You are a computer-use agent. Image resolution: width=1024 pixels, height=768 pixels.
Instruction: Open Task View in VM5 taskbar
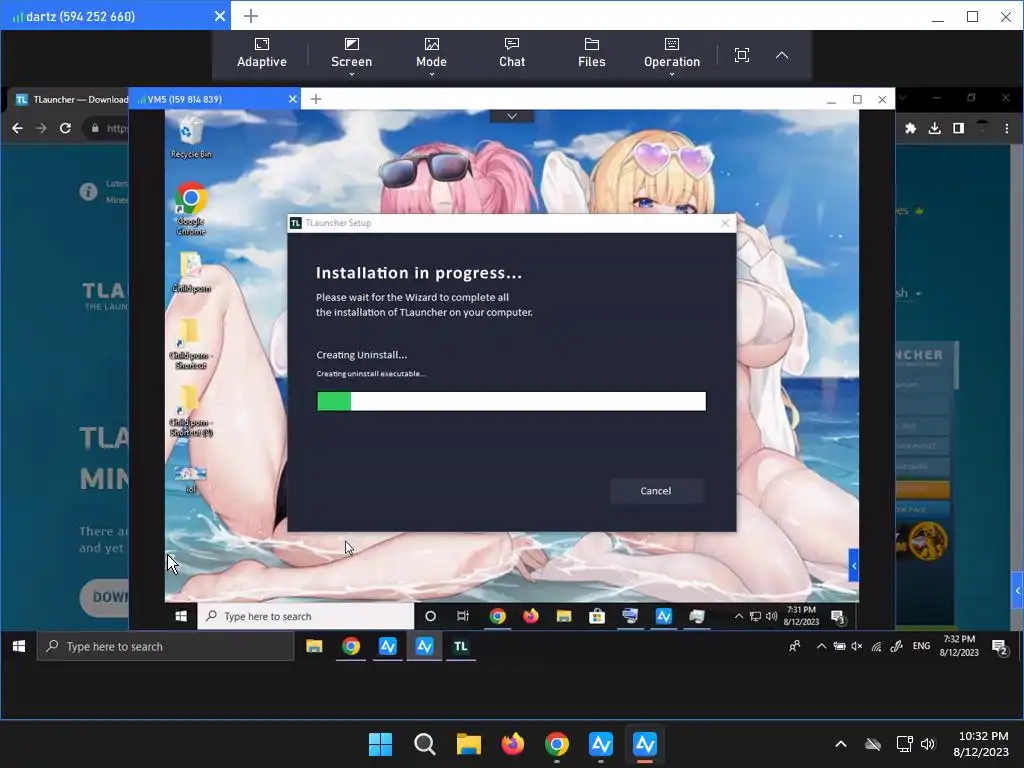pos(463,616)
